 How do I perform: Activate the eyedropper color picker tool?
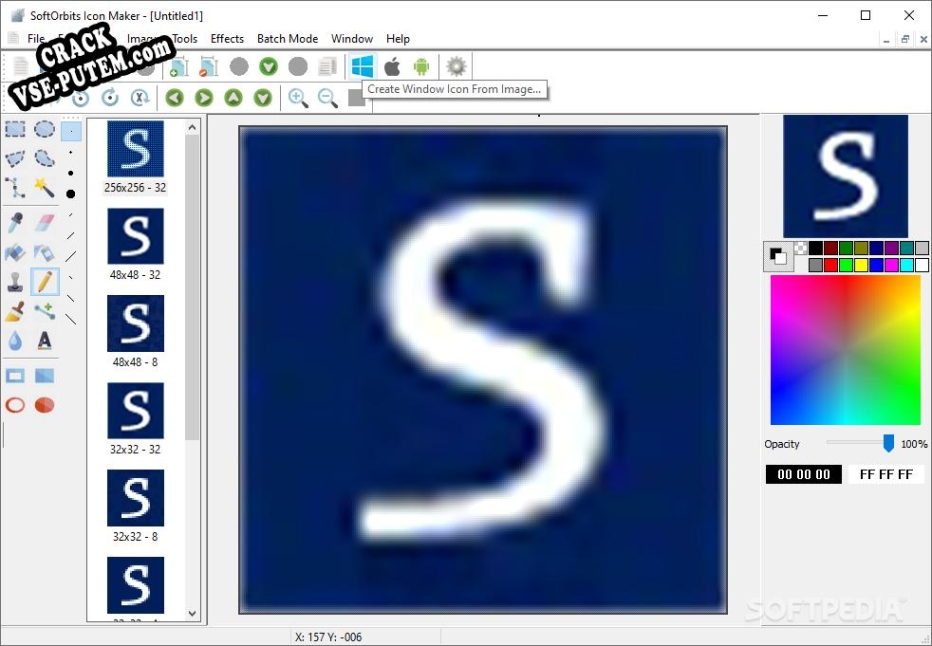coord(15,223)
